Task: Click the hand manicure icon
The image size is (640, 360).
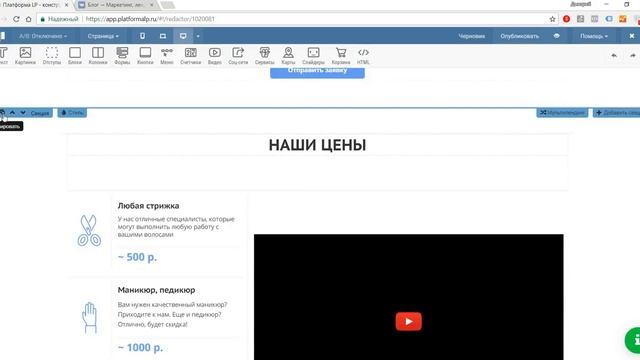Action: [89, 318]
